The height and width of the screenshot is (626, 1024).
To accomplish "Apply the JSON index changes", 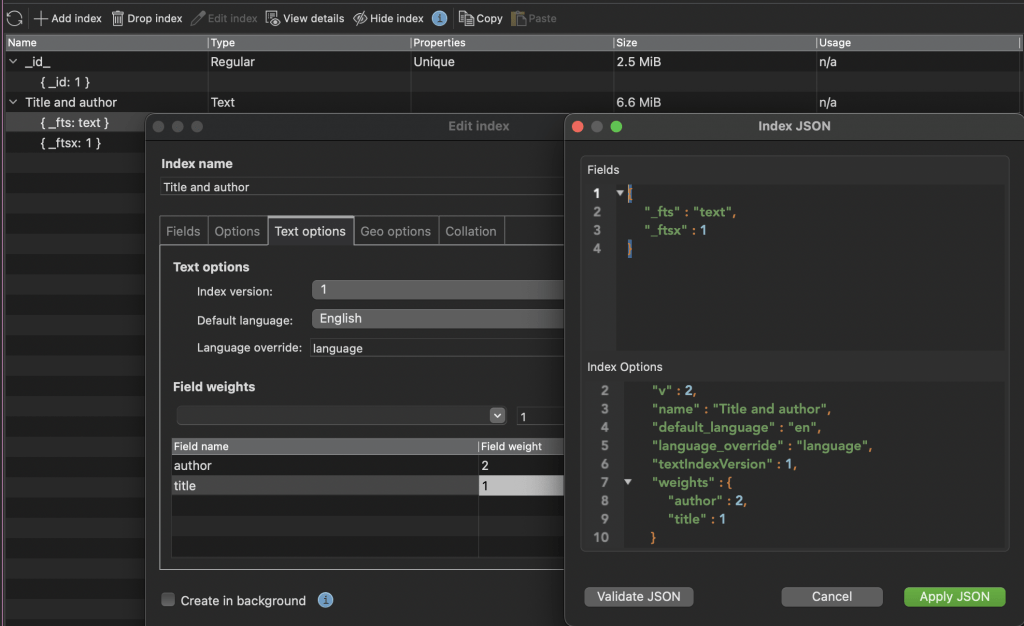I will tap(954, 596).
